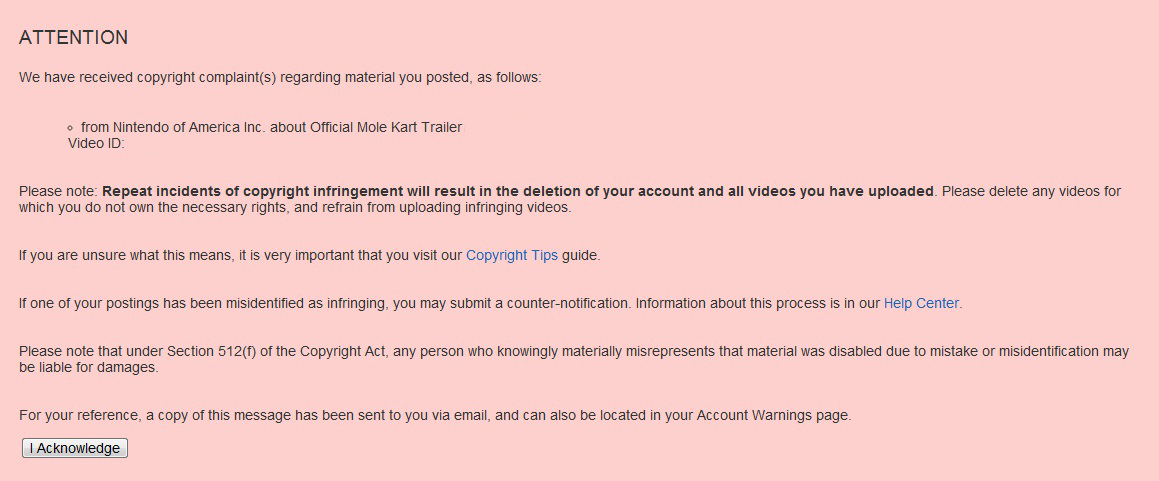Click the Official Mole Kart Trailer title

[386, 127]
